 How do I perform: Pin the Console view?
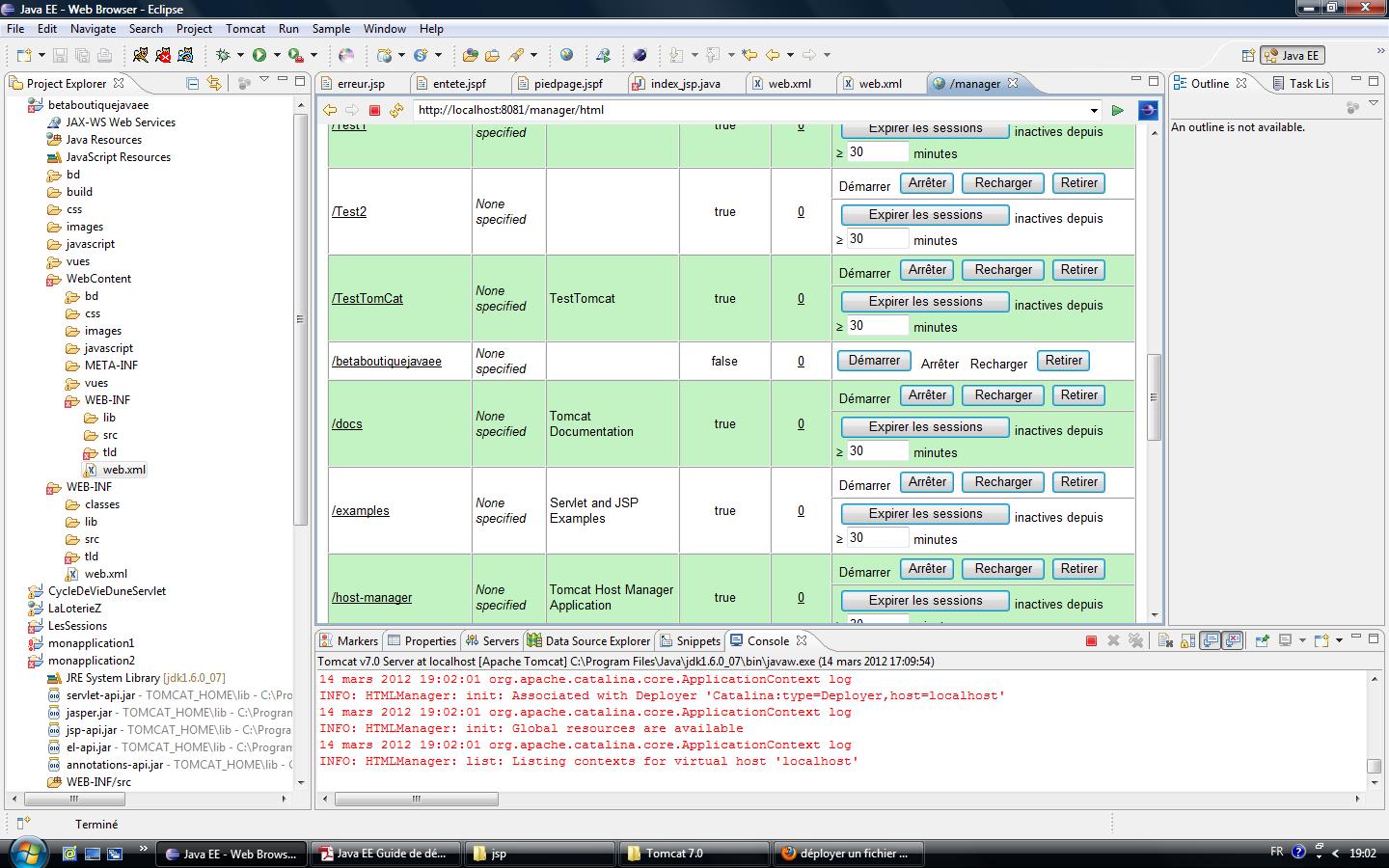1261,640
